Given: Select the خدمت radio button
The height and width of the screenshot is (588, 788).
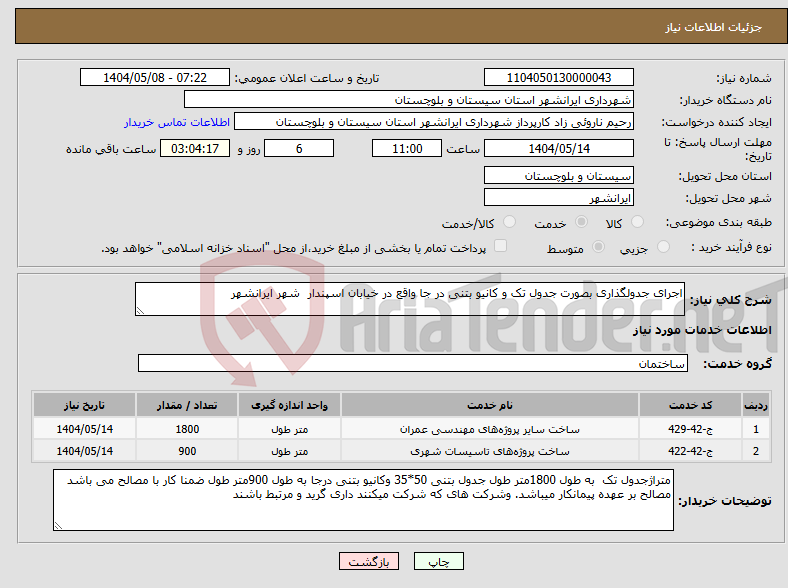Looking at the screenshot, I should [x=581, y=222].
